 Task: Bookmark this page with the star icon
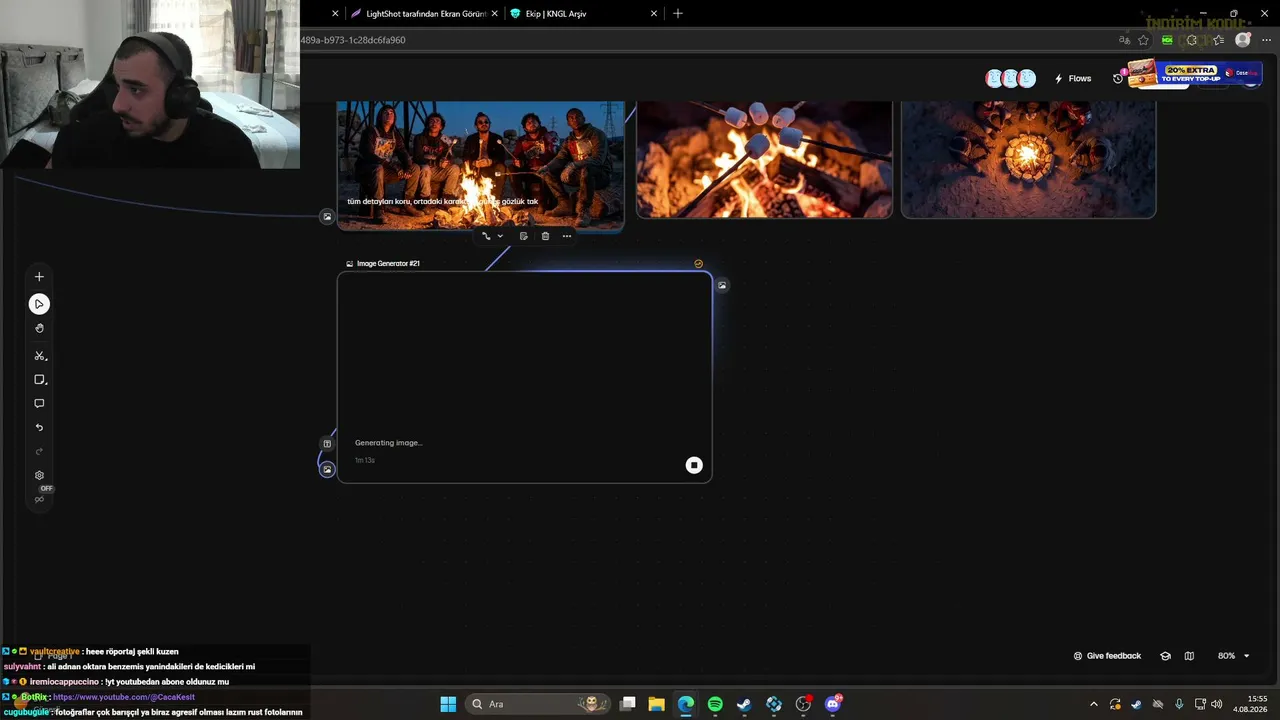point(1144,40)
